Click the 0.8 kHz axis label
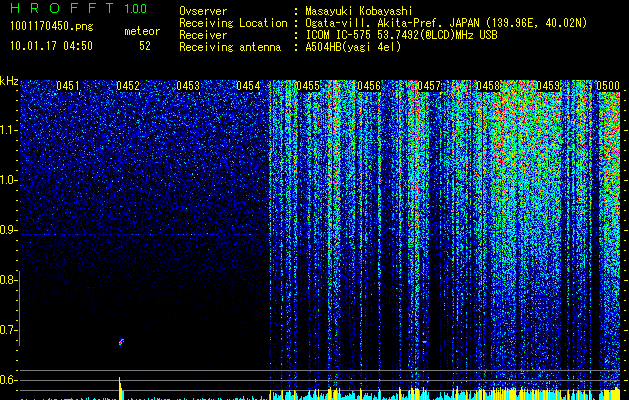The height and width of the screenshot is (400, 629). [7, 280]
